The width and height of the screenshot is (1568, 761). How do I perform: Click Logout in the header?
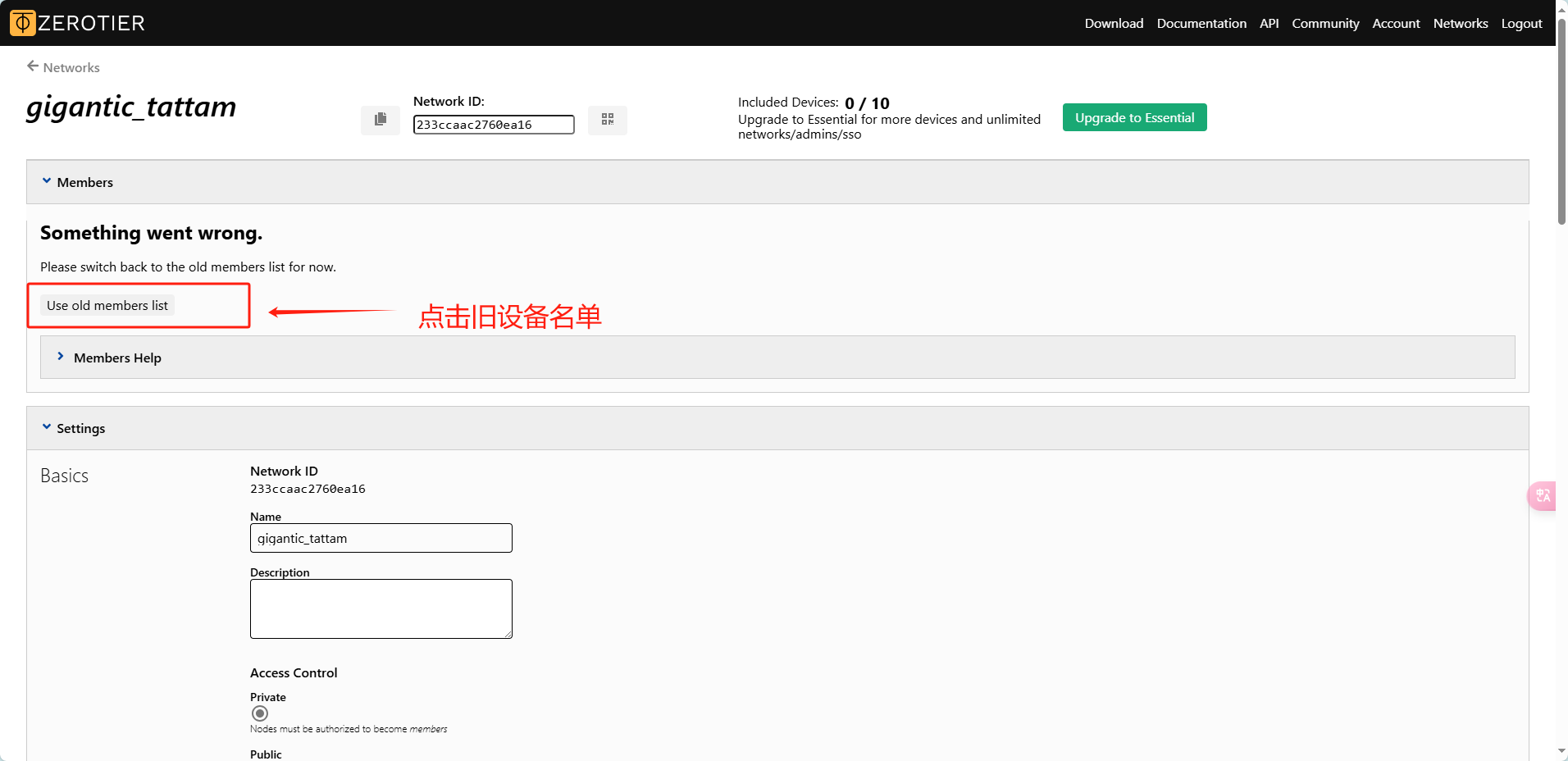[1521, 23]
